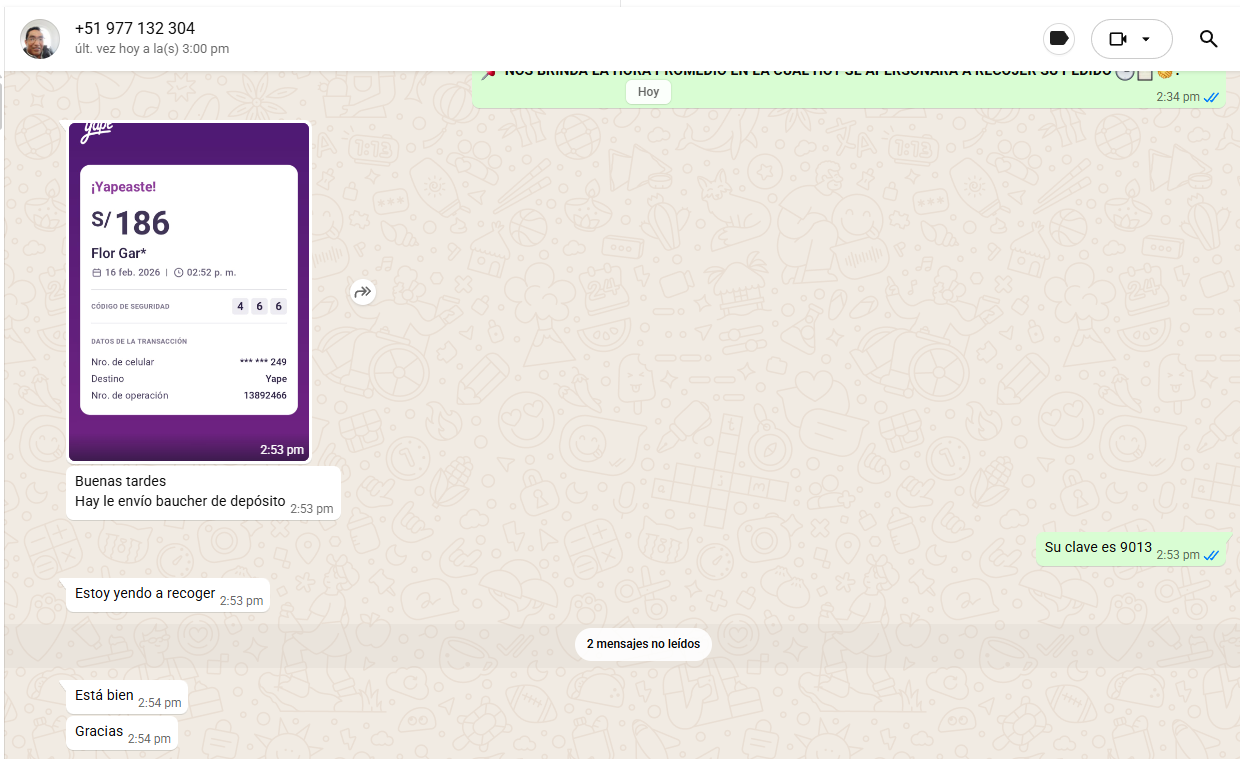This screenshot has height=759, width=1240.
Task: Click the black label tag icon
Action: [x=1058, y=39]
